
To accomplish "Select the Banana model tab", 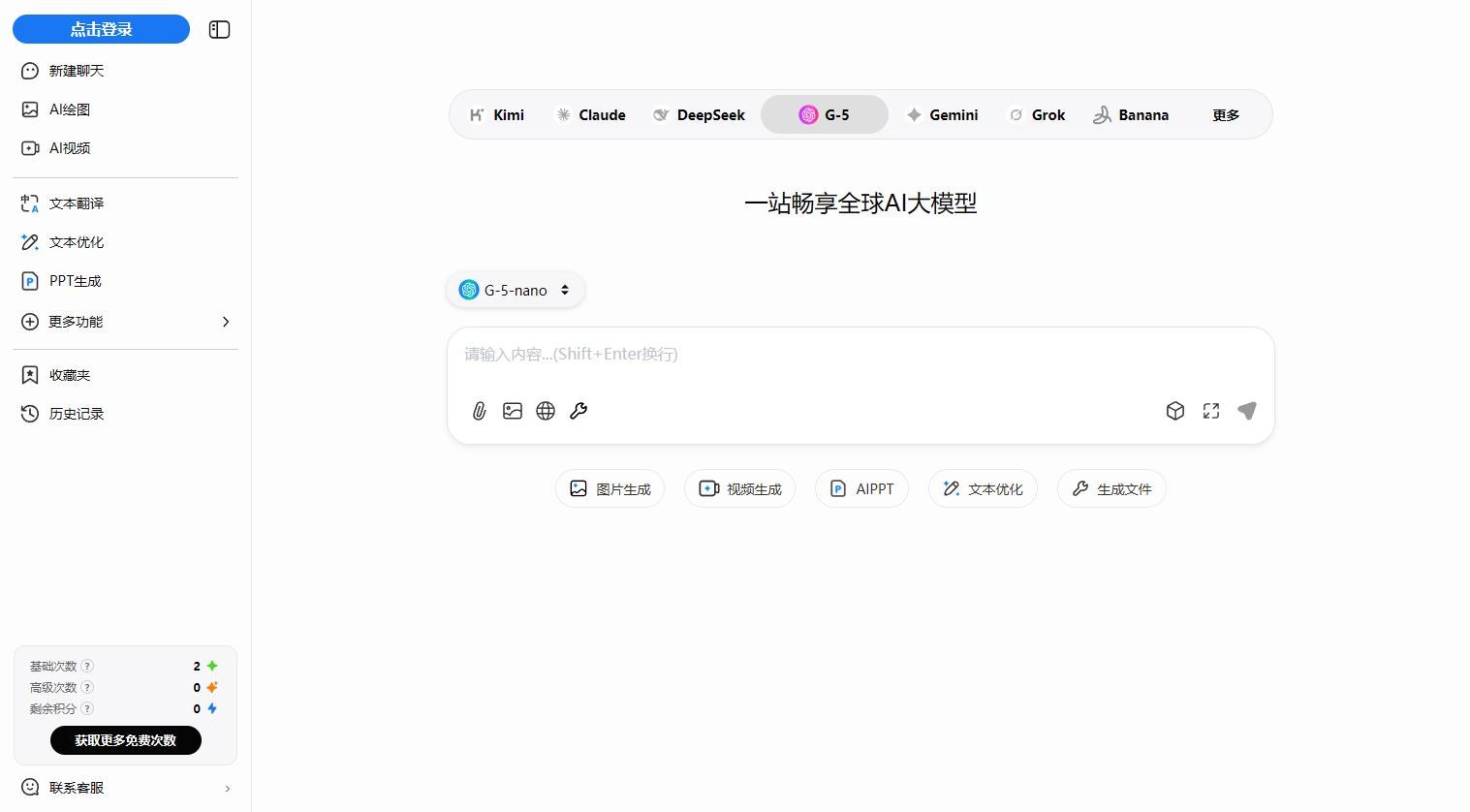I will click(x=1131, y=114).
